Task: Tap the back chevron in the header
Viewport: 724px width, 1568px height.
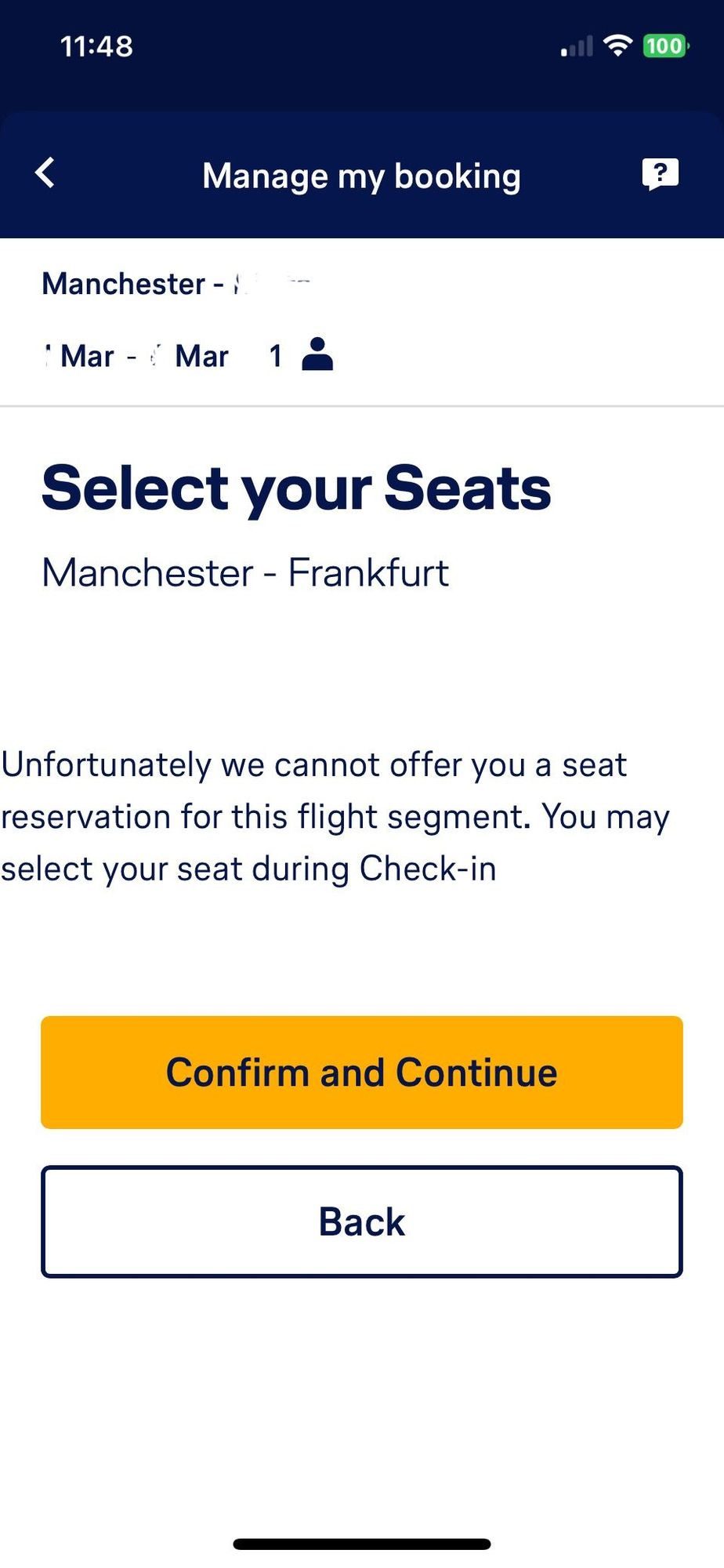Action: coord(45,173)
